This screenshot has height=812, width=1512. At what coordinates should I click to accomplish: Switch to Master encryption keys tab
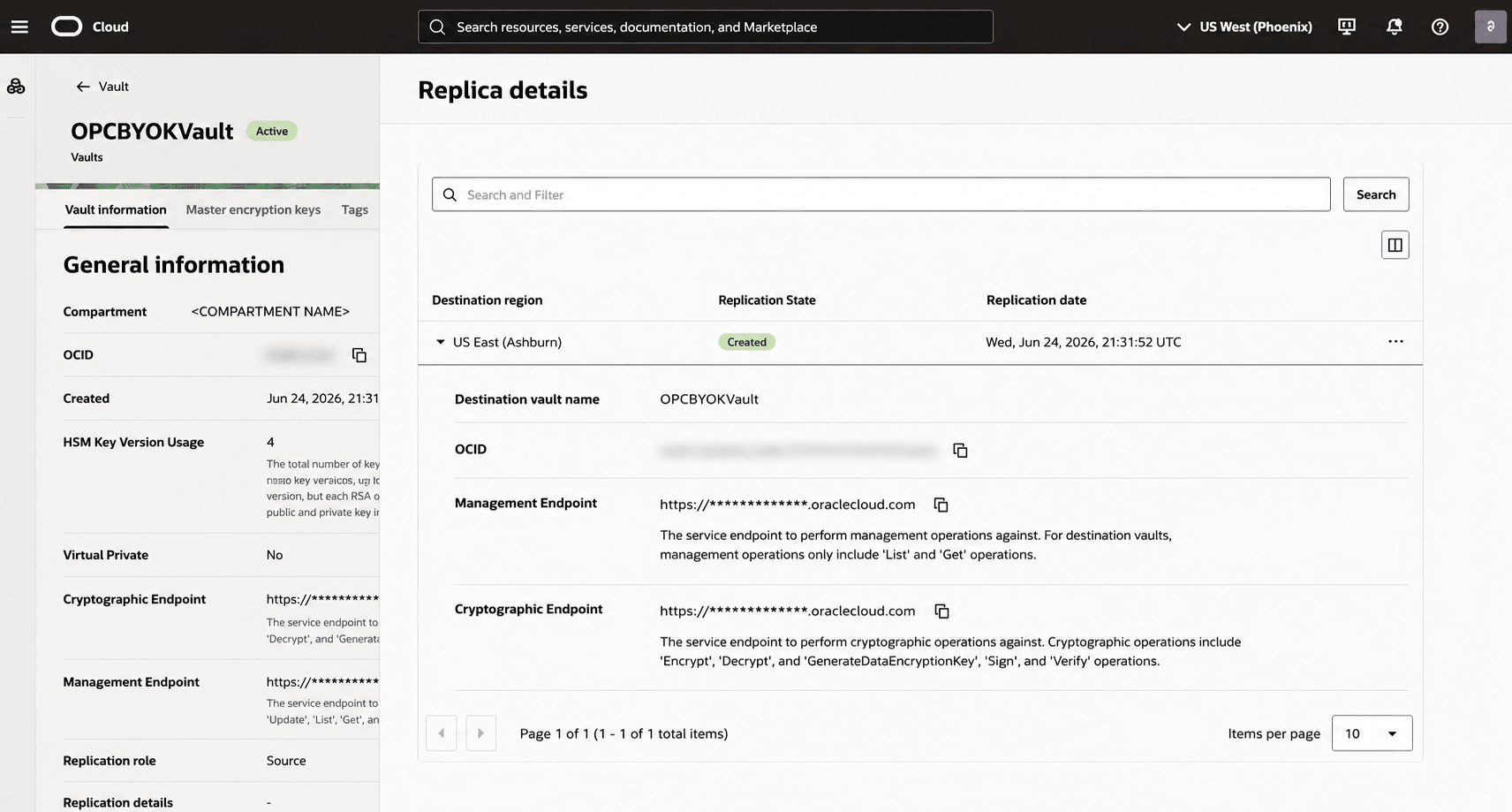[x=253, y=210]
